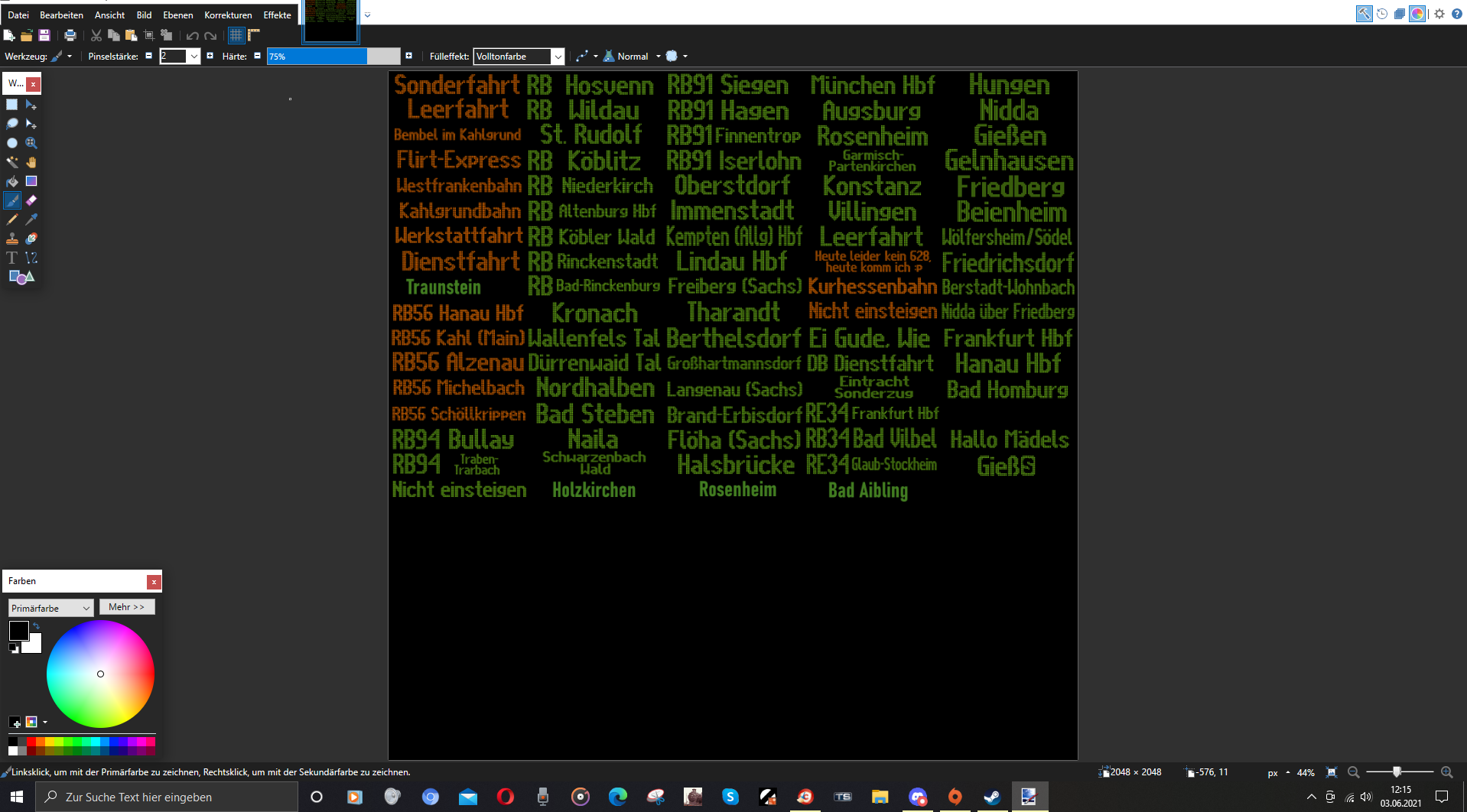The height and width of the screenshot is (812, 1467).
Task: Open the Bearbeiten menu
Action: (61, 15)
